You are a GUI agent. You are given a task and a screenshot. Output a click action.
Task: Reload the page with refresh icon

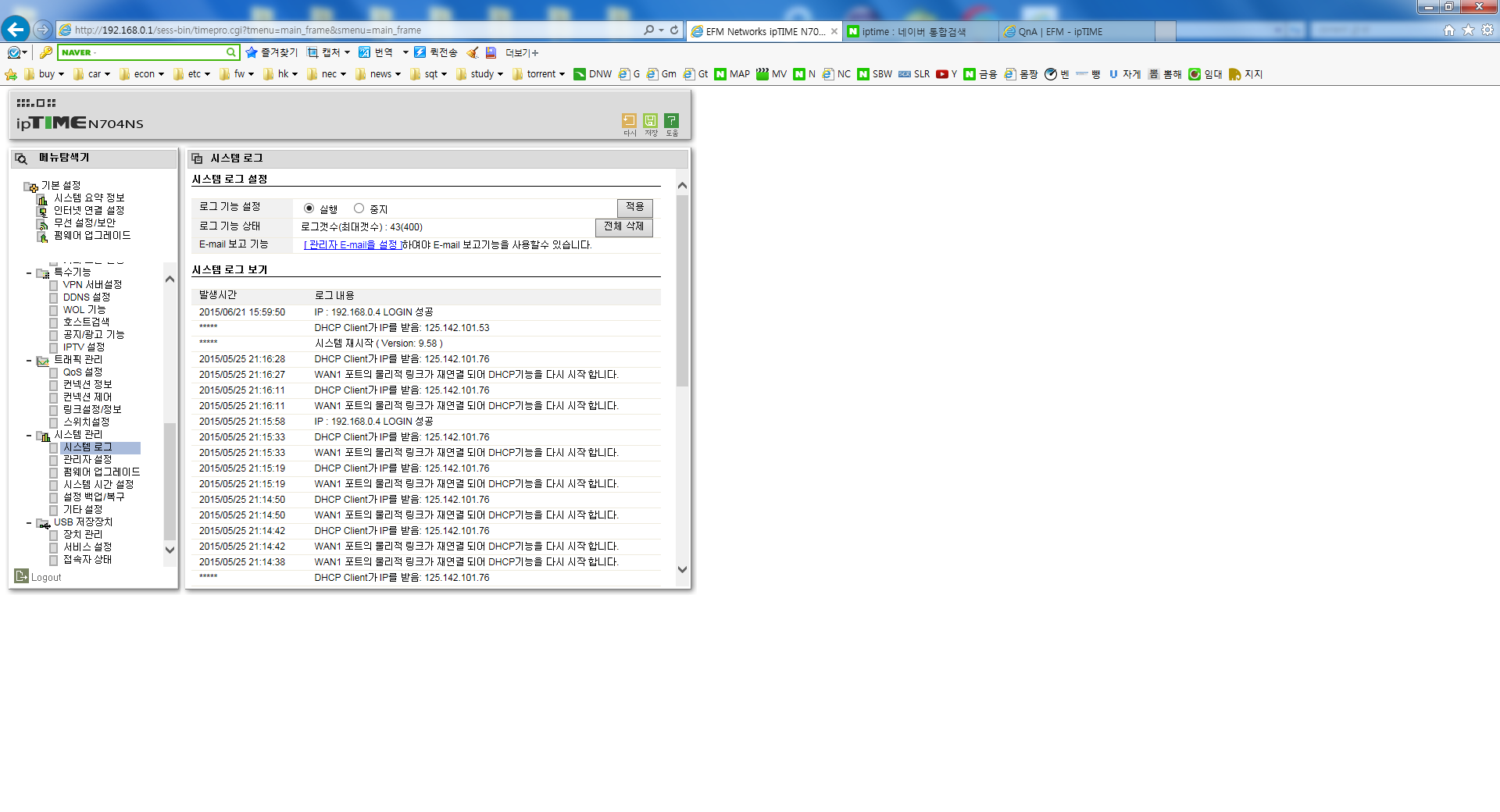point(674,30)
